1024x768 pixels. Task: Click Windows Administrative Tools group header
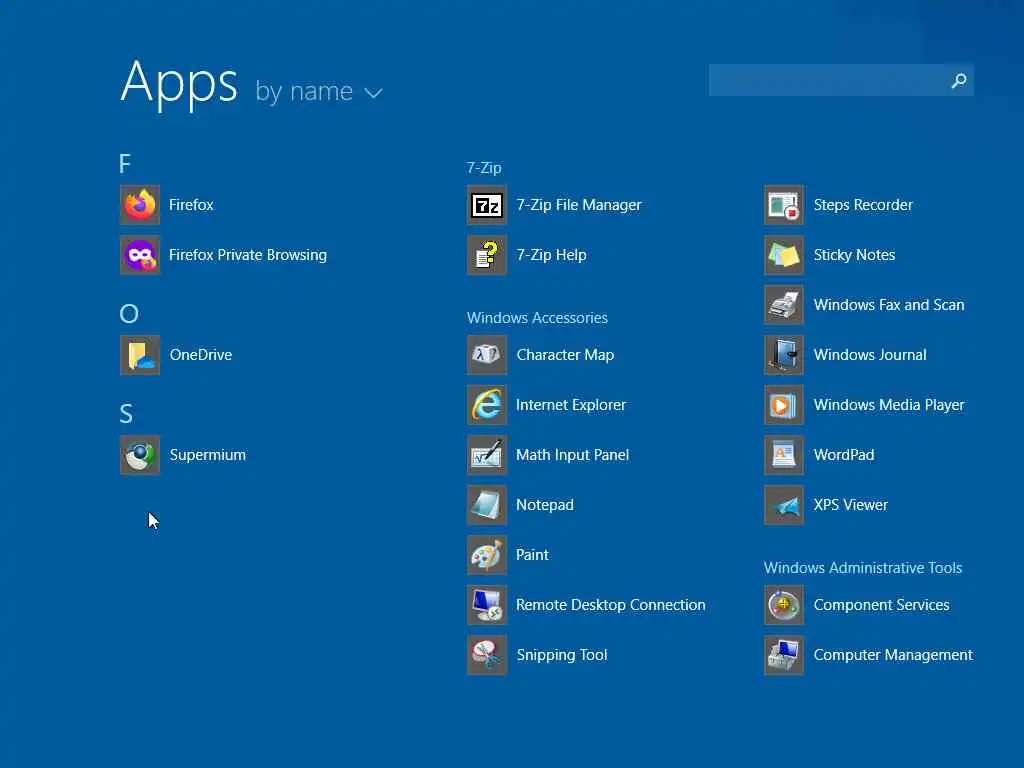863,568
